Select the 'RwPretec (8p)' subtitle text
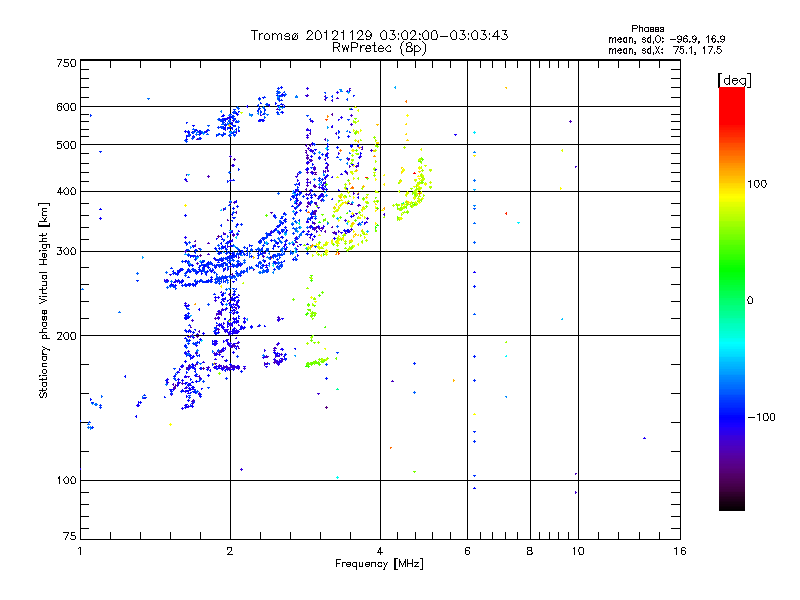 [x=379, y=48]
